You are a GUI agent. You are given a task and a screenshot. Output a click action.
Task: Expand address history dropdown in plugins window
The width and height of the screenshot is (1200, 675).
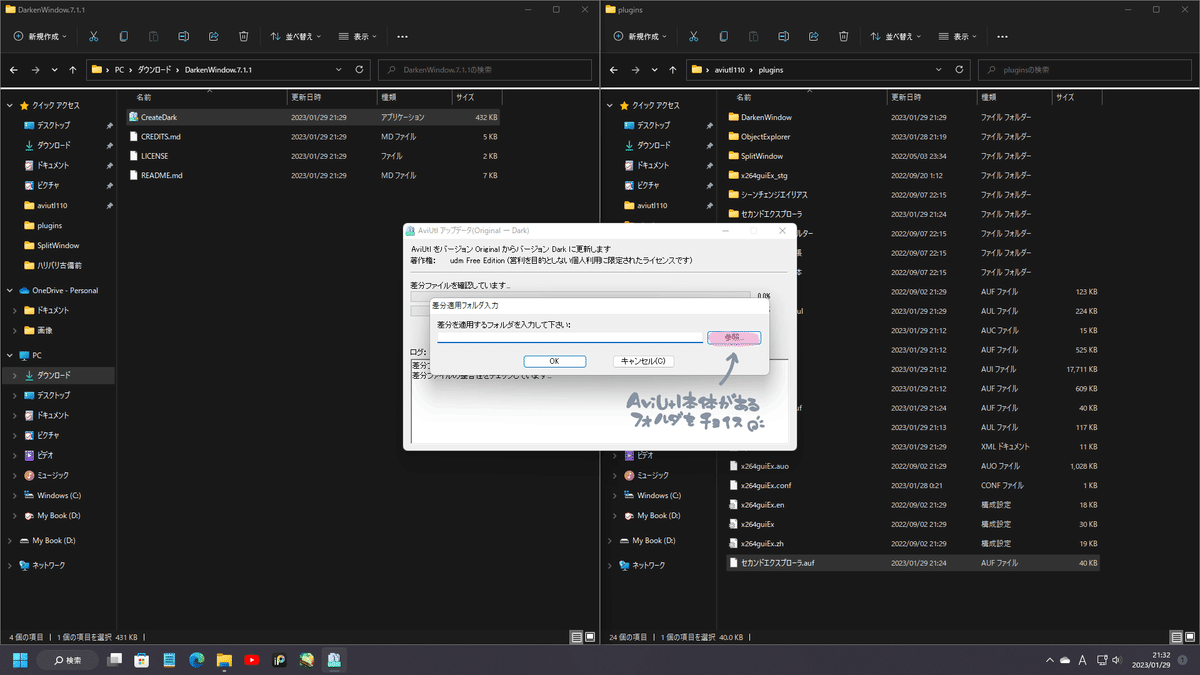[938, 70]
